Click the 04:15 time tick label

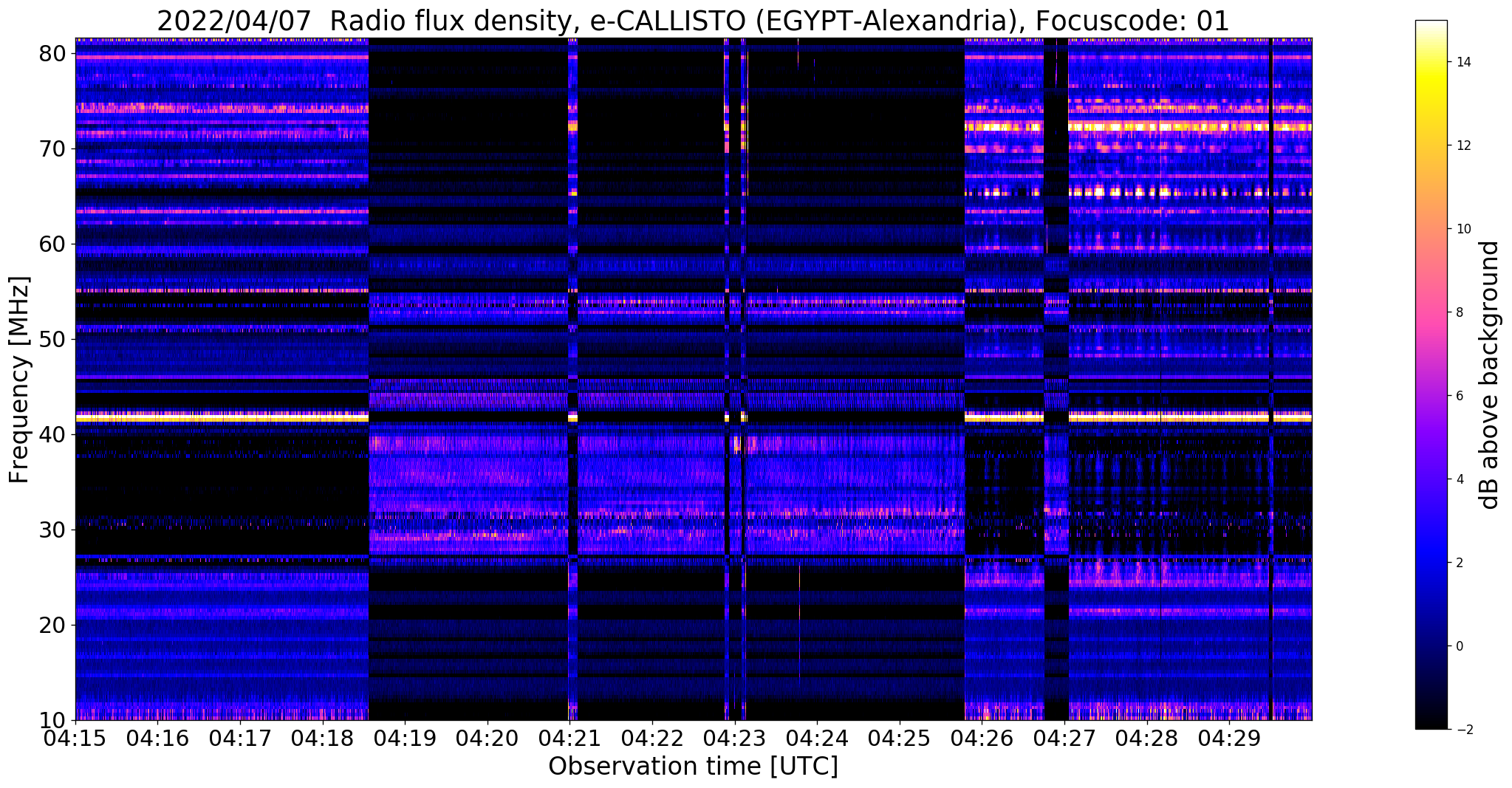[x=75, y=739]
